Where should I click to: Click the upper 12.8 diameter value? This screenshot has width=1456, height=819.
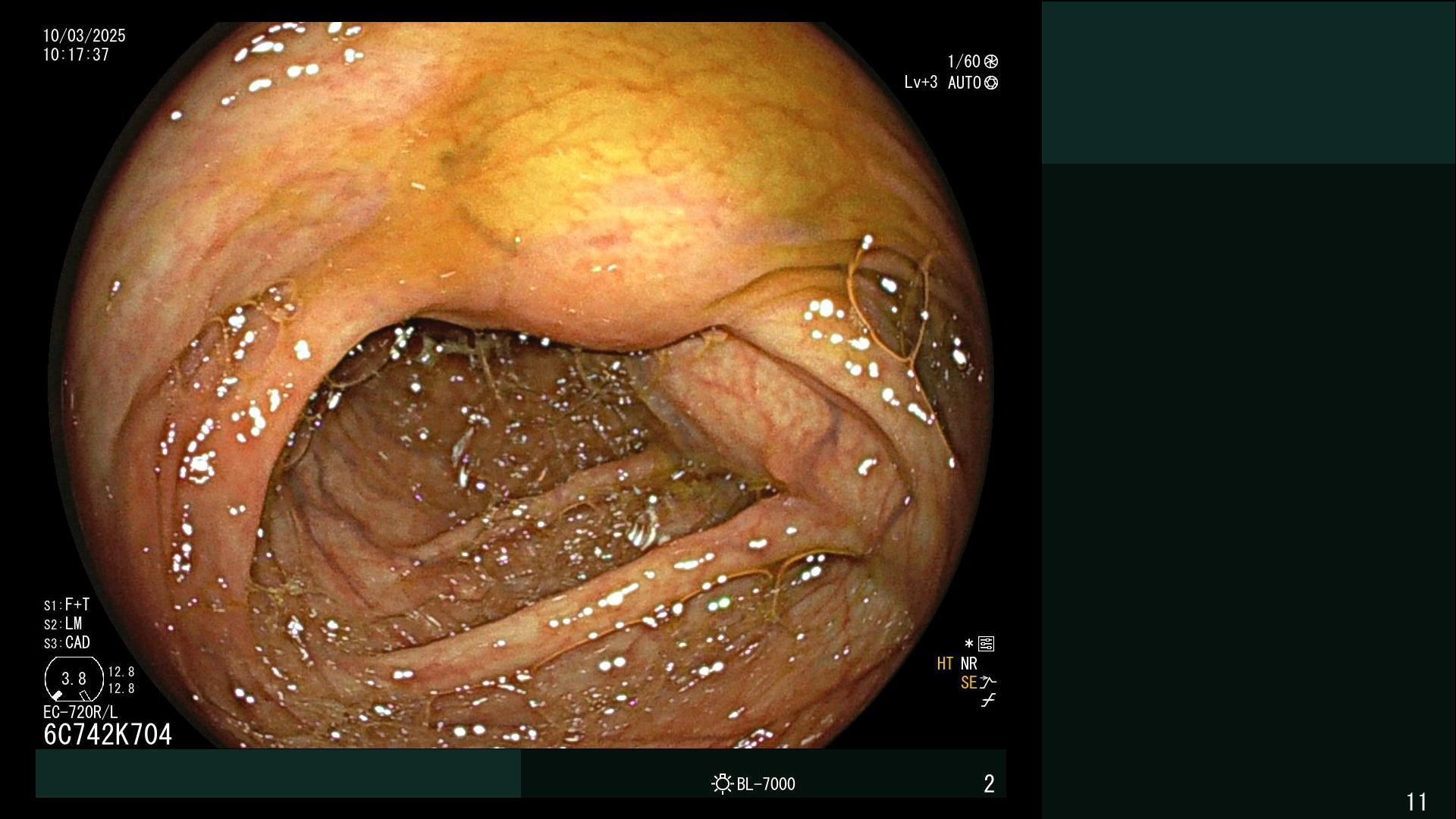pos(121,672)
